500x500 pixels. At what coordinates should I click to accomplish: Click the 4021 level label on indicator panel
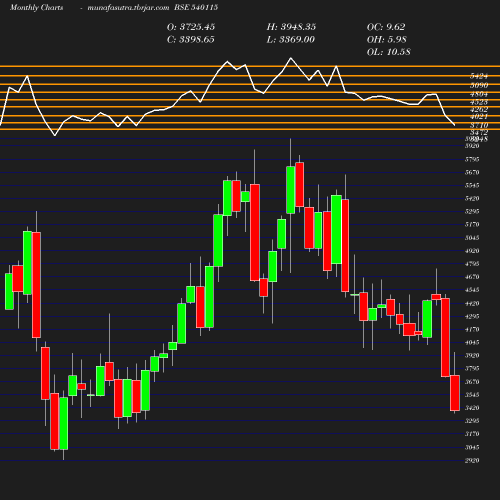479,117
